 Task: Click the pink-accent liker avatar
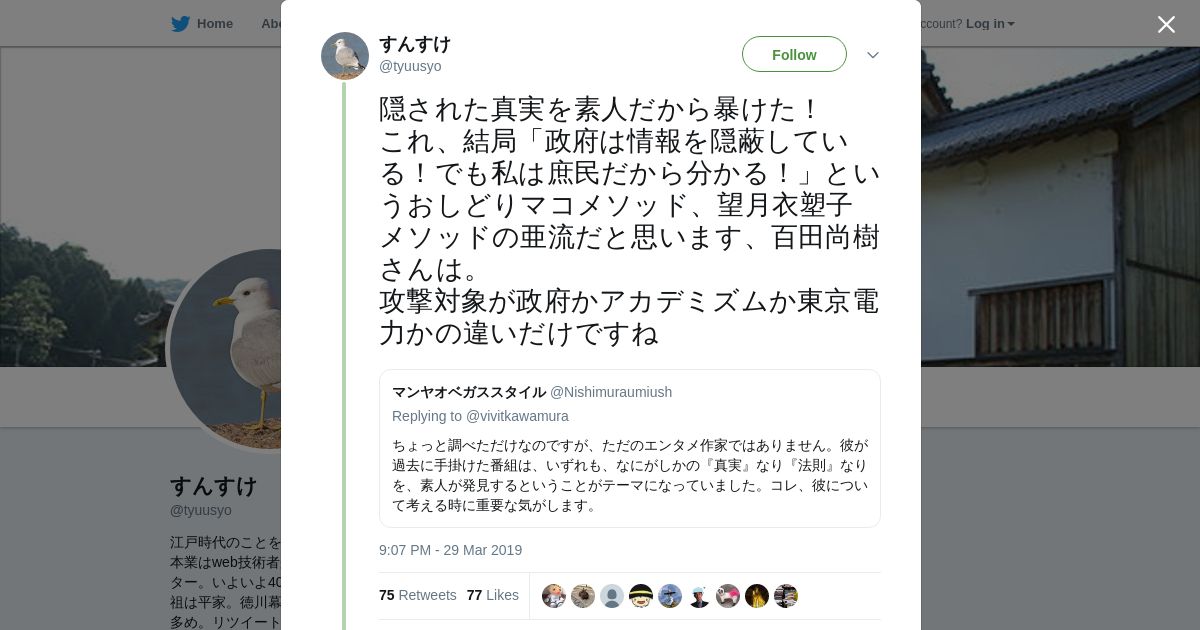[728, 596]
